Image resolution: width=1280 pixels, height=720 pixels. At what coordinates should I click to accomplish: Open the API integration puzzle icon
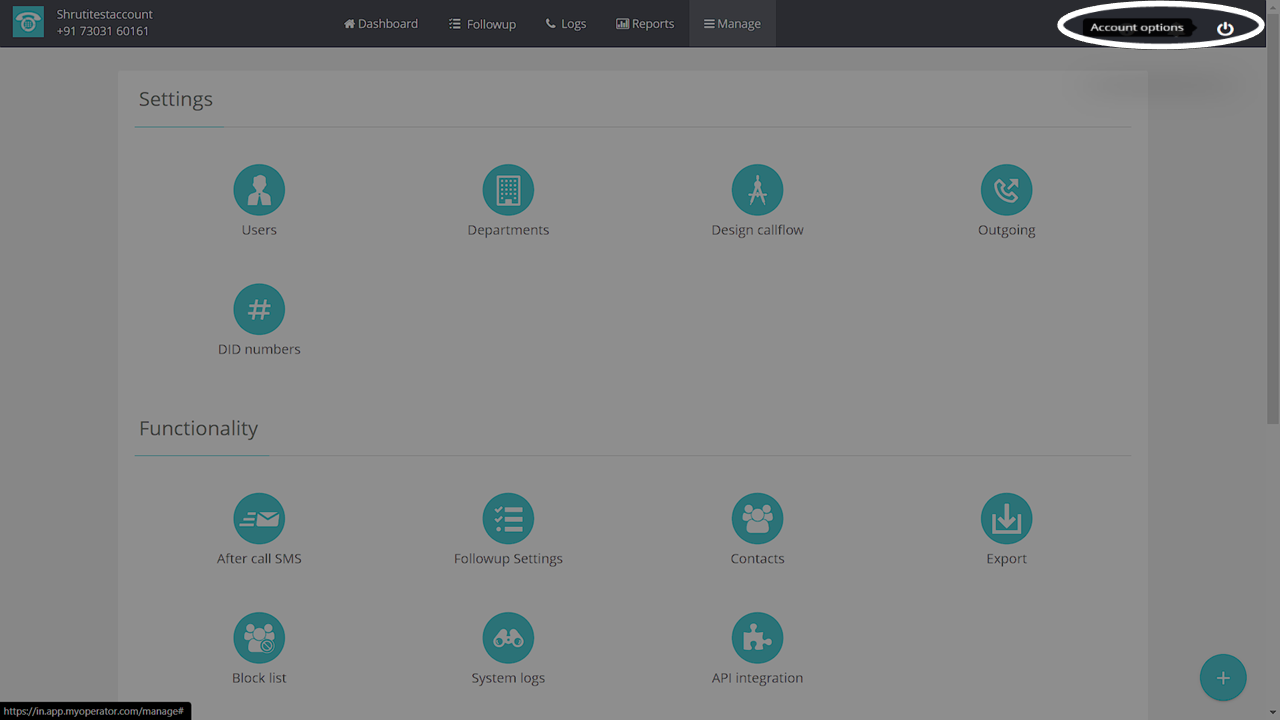[x=757, y=638]
